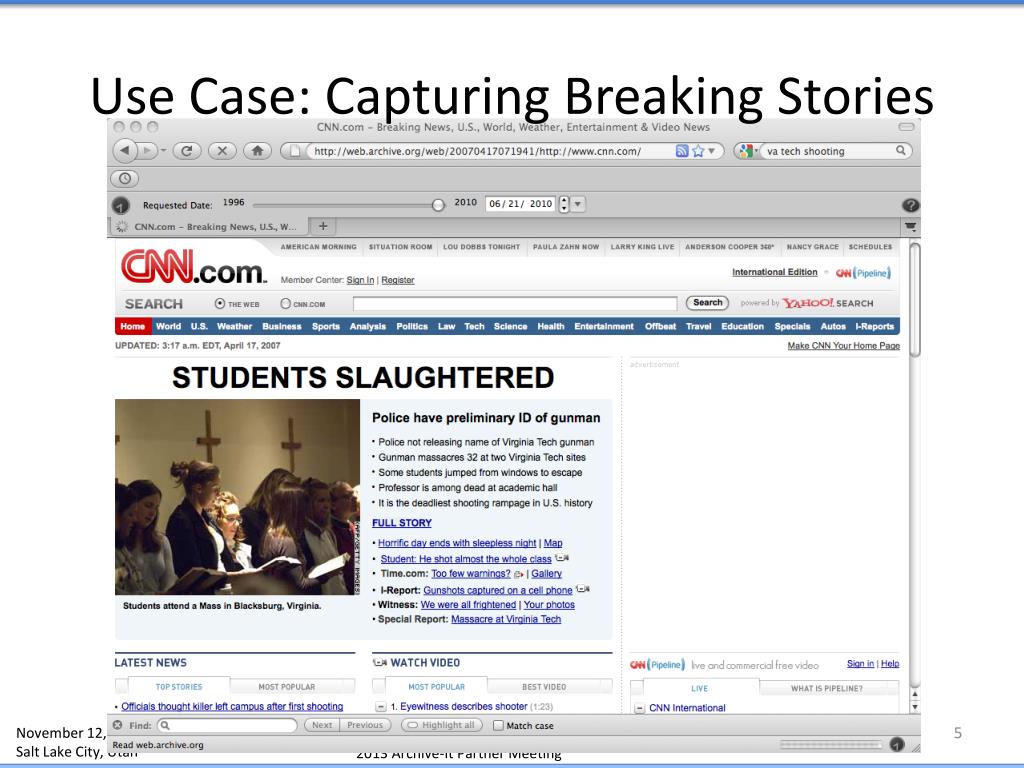Click the scrollbar down arrow

pos(915,707)
